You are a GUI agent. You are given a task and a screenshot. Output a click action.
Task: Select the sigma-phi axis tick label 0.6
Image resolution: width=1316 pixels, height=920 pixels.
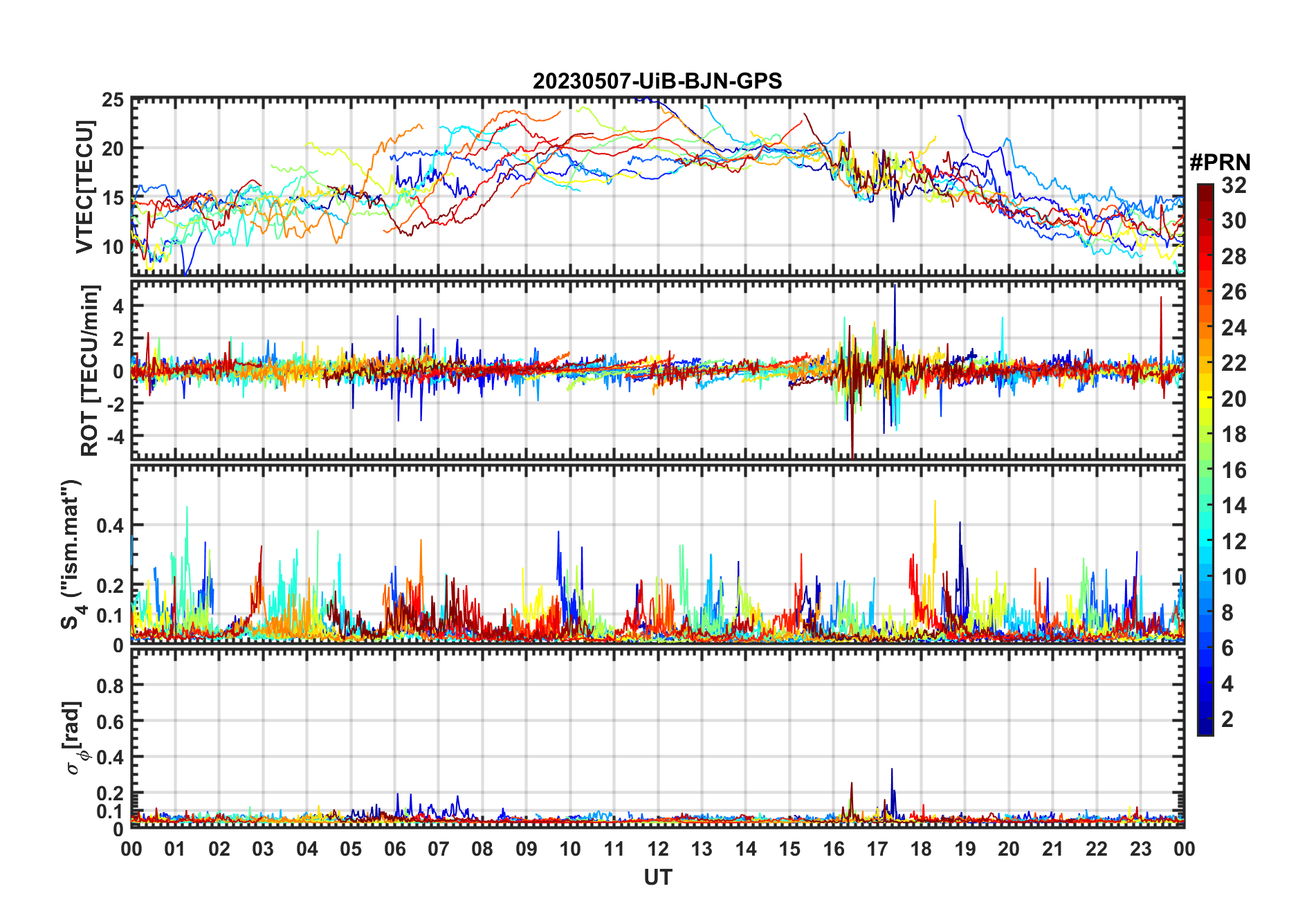(111, 721)
